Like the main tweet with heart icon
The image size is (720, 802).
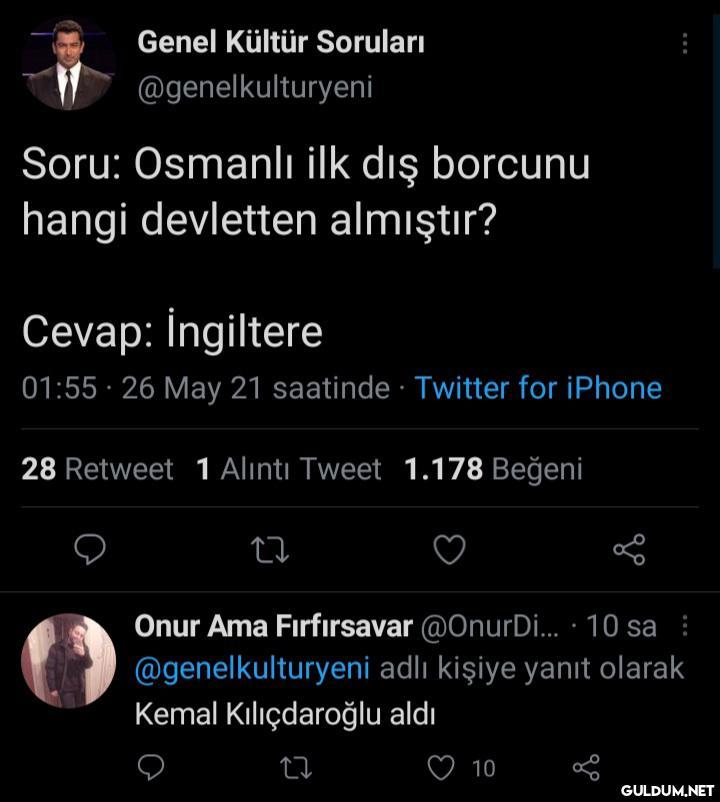449,549
